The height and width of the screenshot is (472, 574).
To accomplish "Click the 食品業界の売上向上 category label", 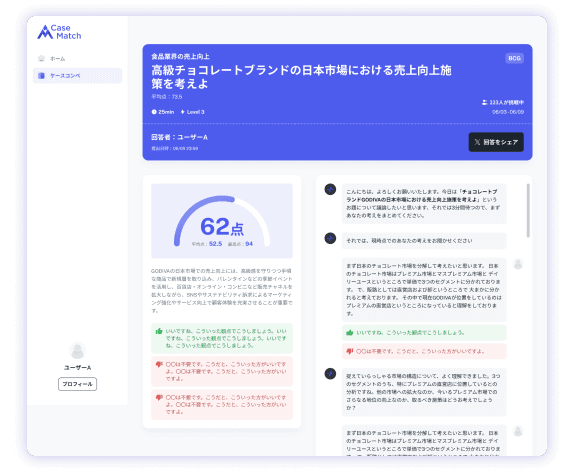I will pos(180,56).
